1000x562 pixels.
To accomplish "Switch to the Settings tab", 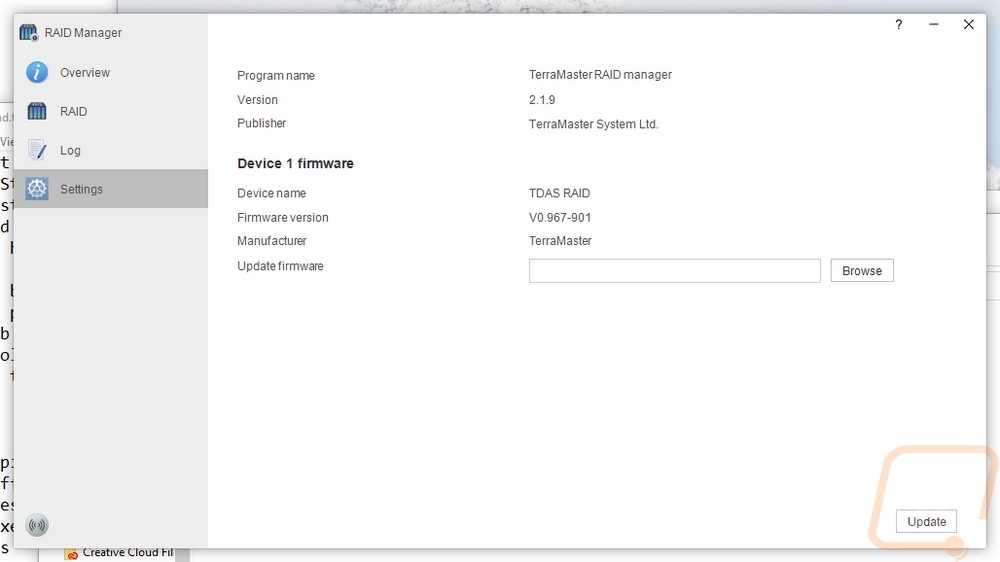I will coord(111,189).
